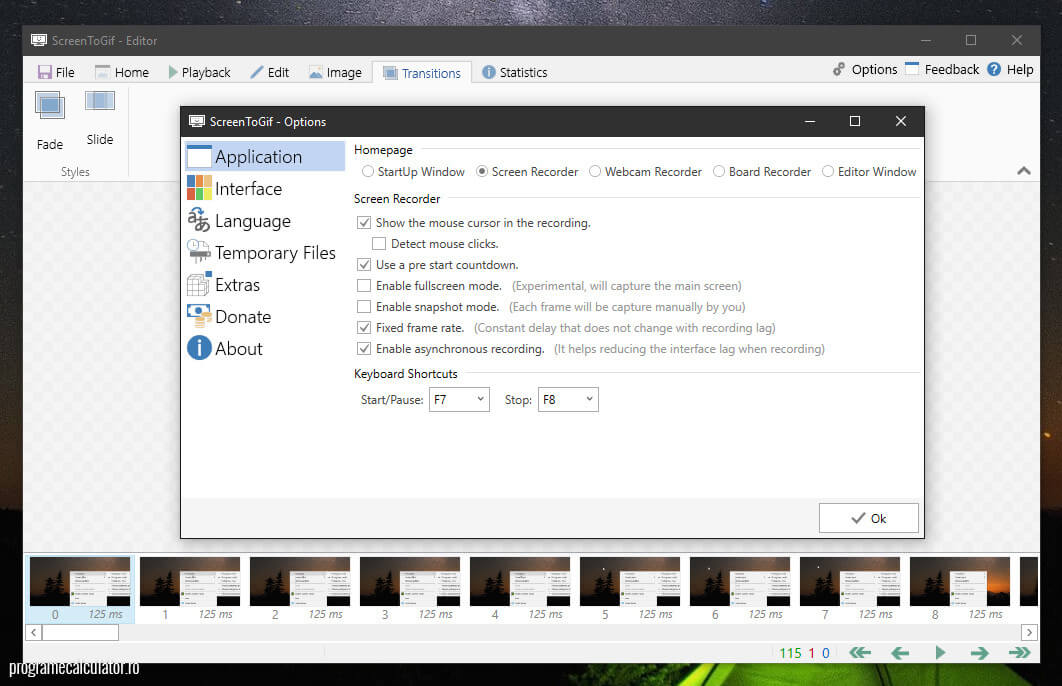Click frame list scroll right arrow

pos(1029,633)
